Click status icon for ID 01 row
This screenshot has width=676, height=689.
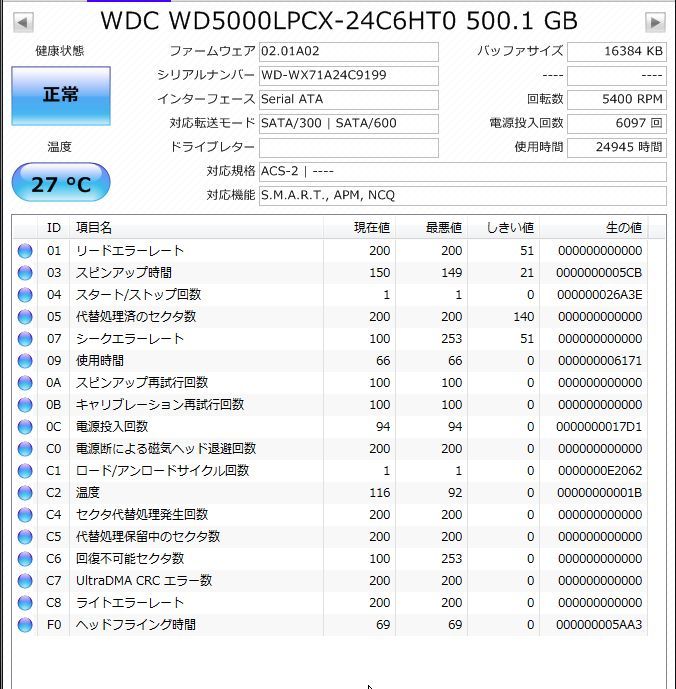click(x=25, y=251)
